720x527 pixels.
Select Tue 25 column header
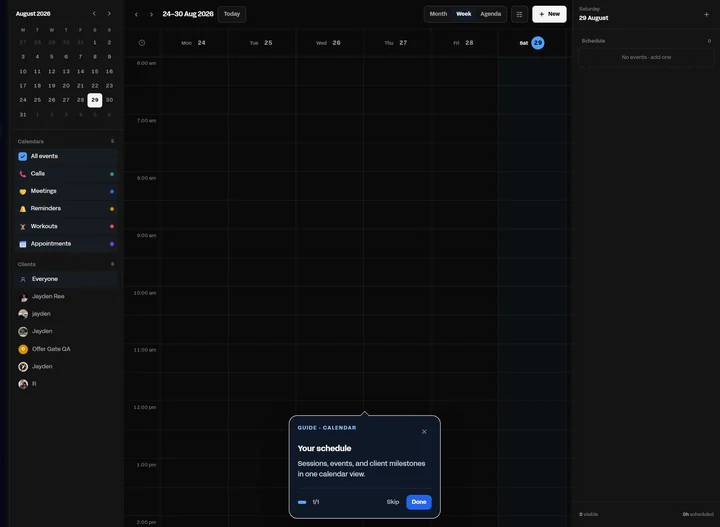click(262, 43)
